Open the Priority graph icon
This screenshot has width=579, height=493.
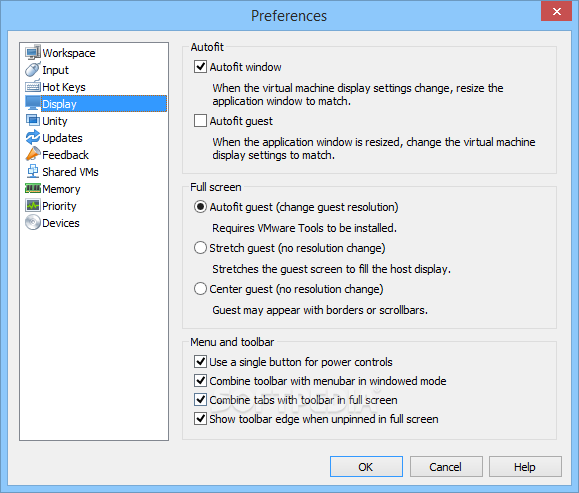(x=33, y=206)
